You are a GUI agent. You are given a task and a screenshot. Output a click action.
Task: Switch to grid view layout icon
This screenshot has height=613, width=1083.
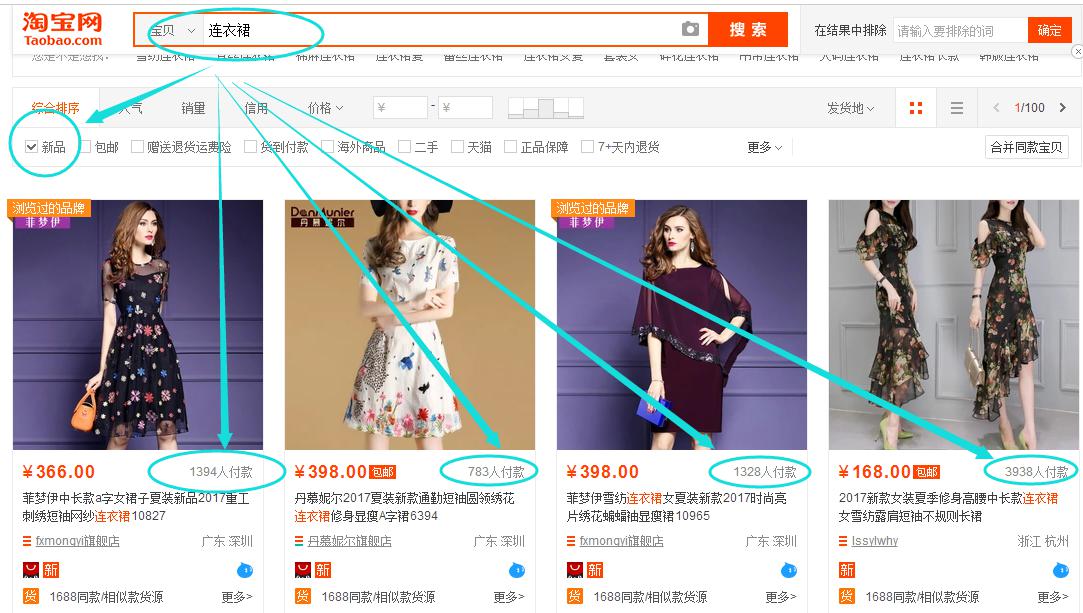pos(915,108)
